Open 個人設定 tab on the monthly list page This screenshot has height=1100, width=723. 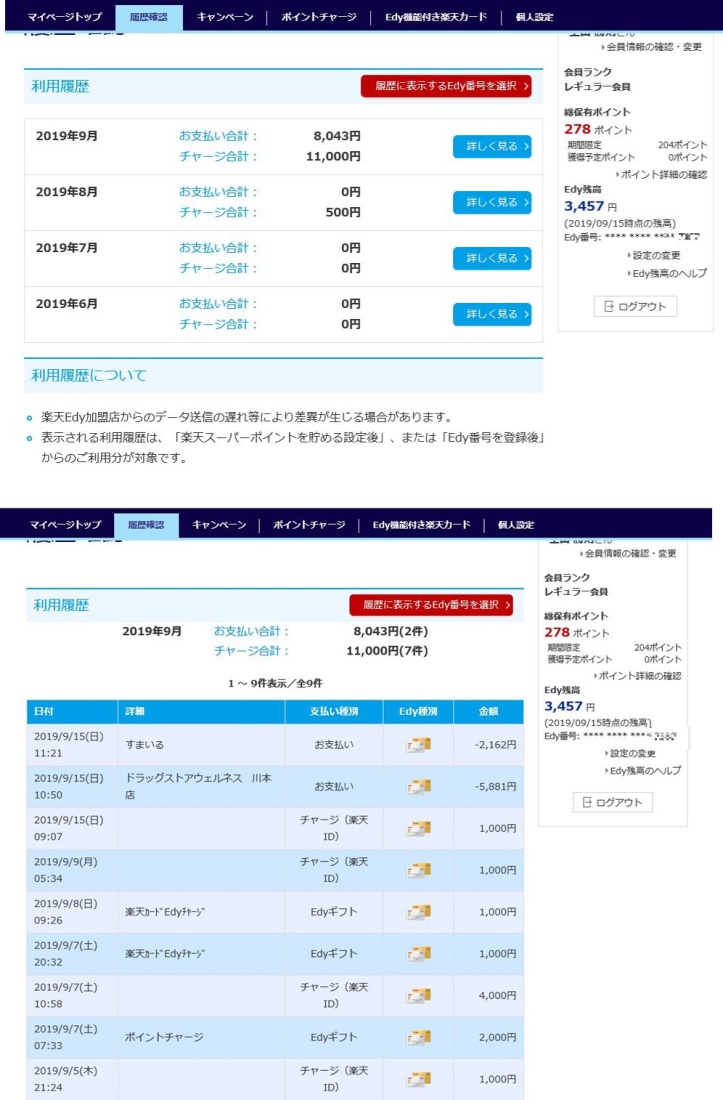(534, 17)
